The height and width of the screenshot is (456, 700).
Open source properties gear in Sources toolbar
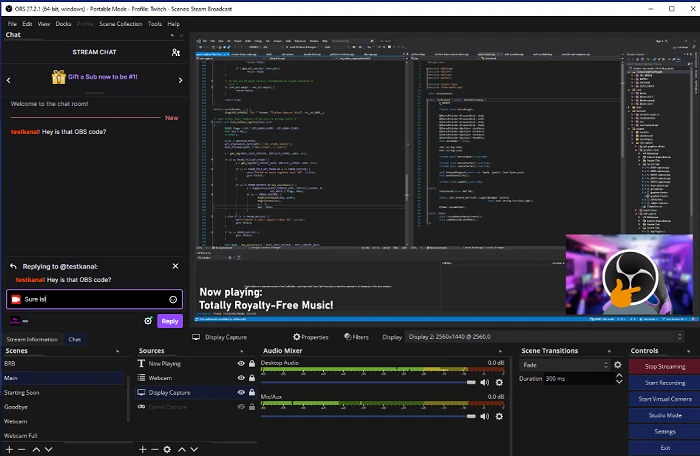coord(167,449)
